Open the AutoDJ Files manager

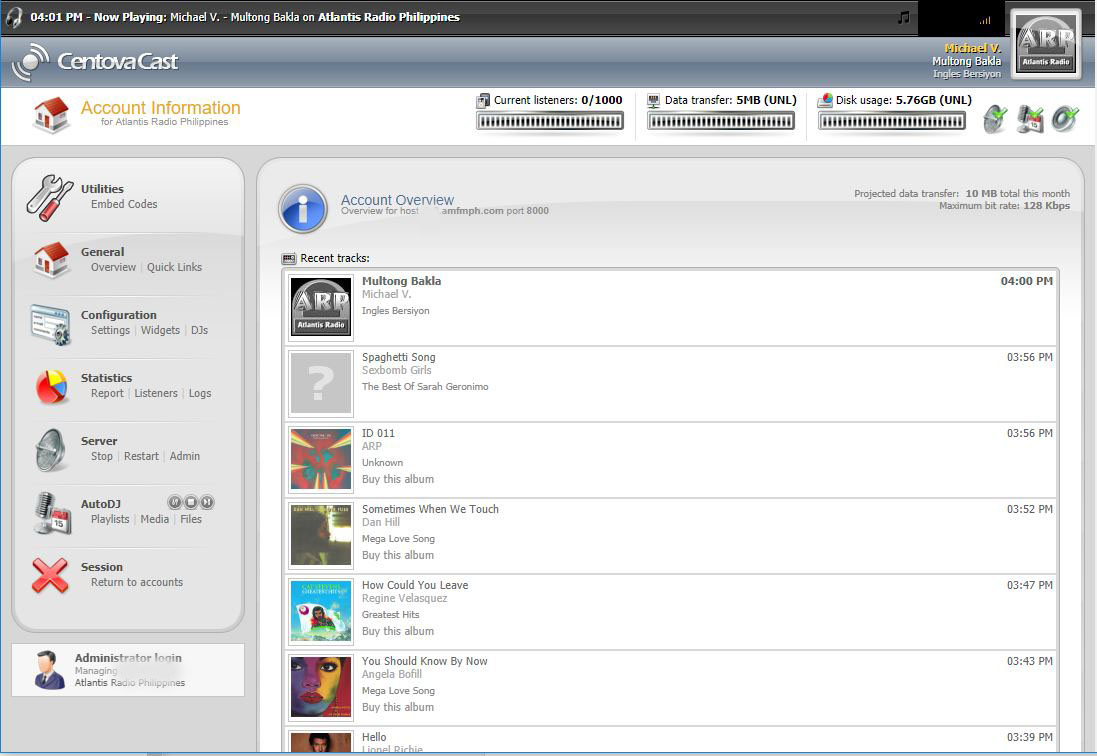coord(191,519)
